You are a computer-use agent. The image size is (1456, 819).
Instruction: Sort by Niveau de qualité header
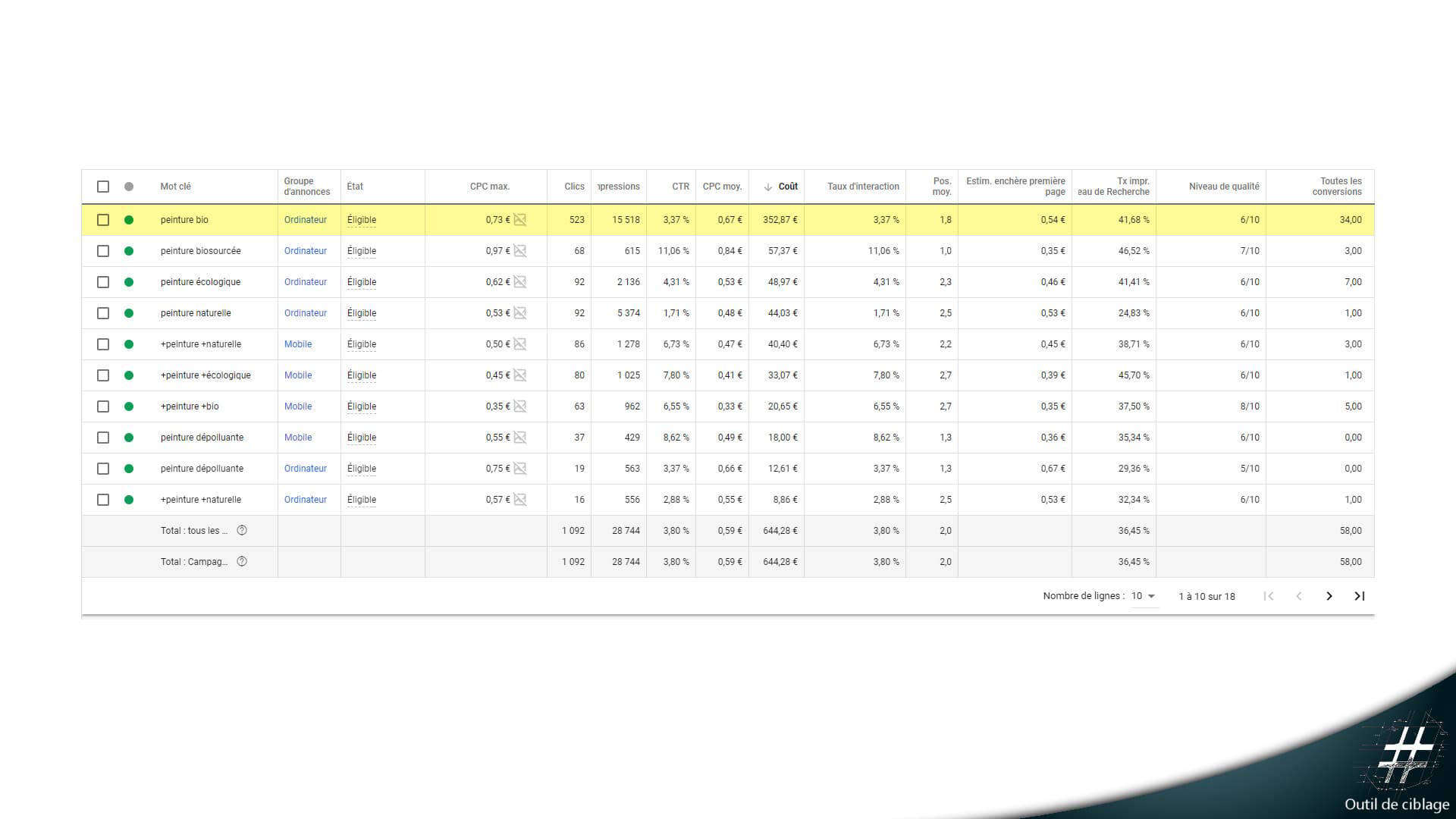[1224, 187]
